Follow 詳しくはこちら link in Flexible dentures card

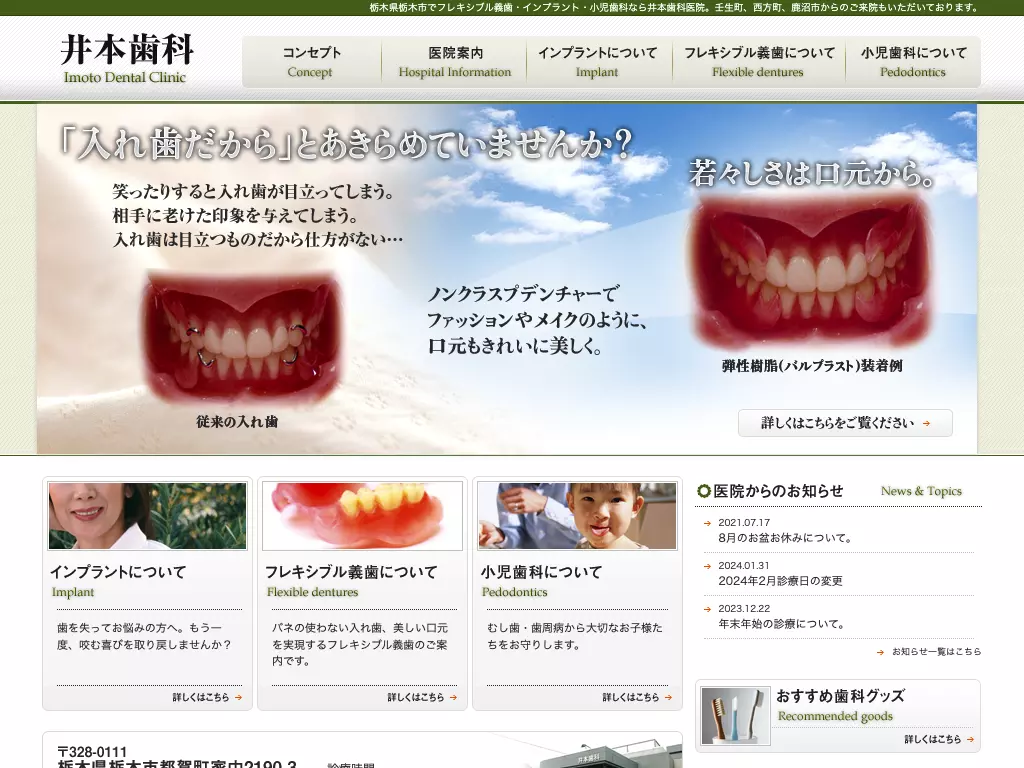pos(416,697)
